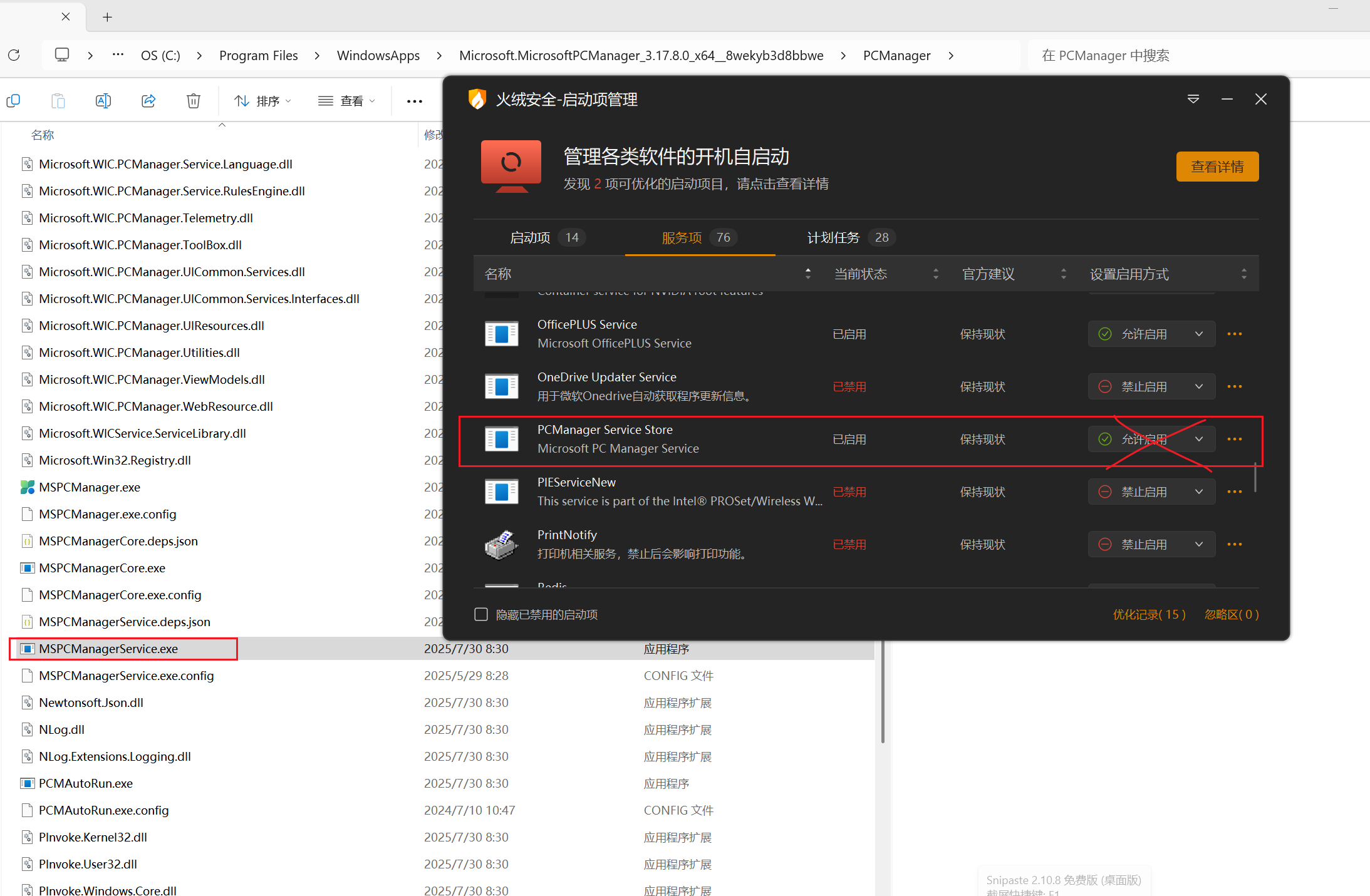
Task: Select PCMAutoRun.exe.config file
Action: [104, 810]
